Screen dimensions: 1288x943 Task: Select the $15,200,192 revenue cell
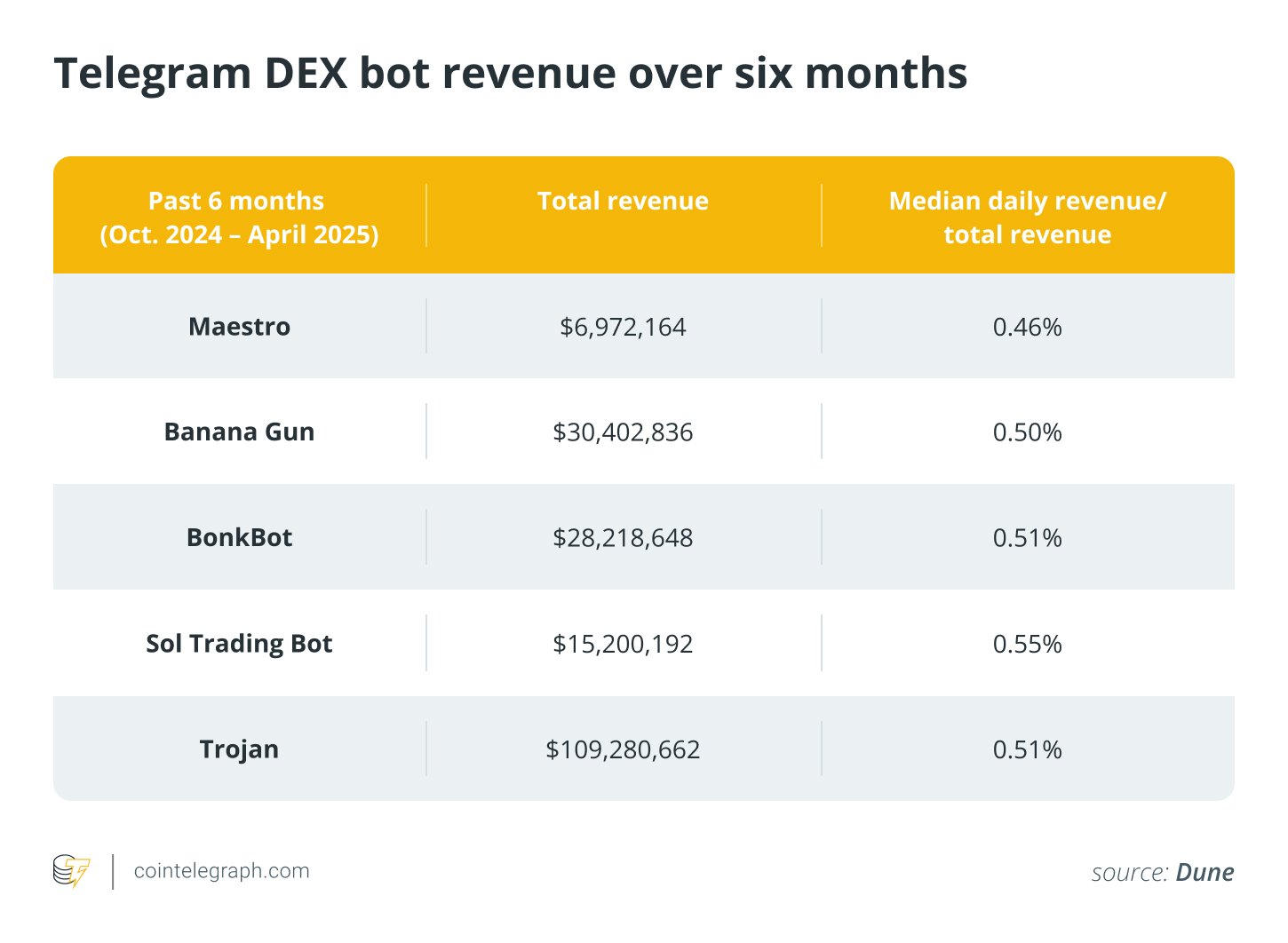pos(623,644)
